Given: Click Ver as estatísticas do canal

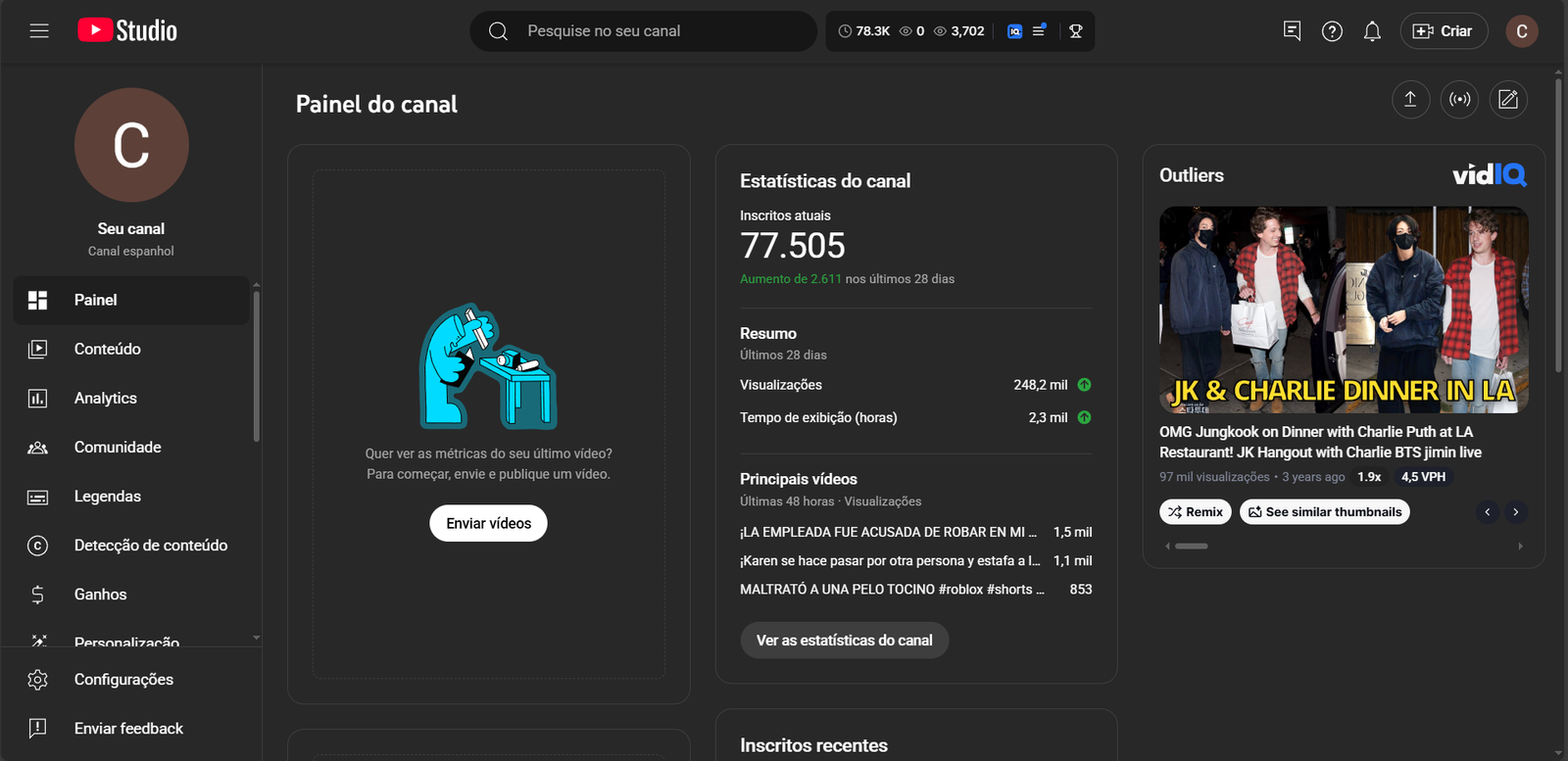Looking at the screenshot, I should click(x=845, y=641).
